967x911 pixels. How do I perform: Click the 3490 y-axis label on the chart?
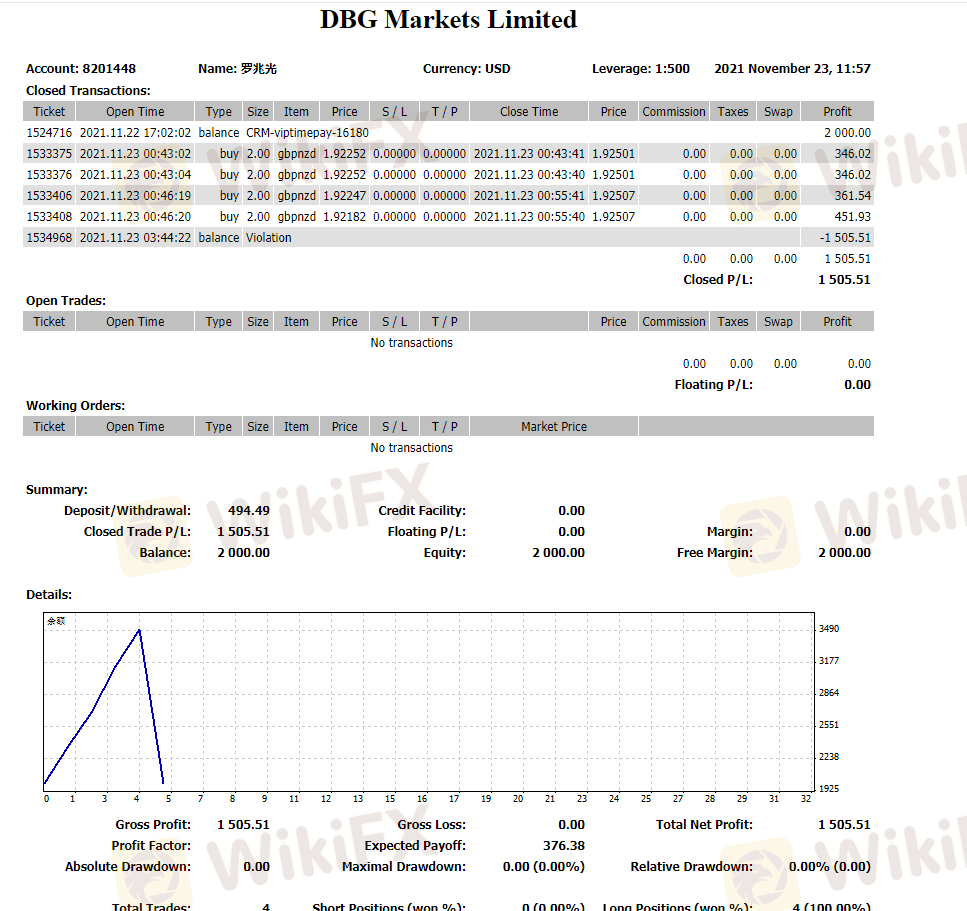[829, 629]
